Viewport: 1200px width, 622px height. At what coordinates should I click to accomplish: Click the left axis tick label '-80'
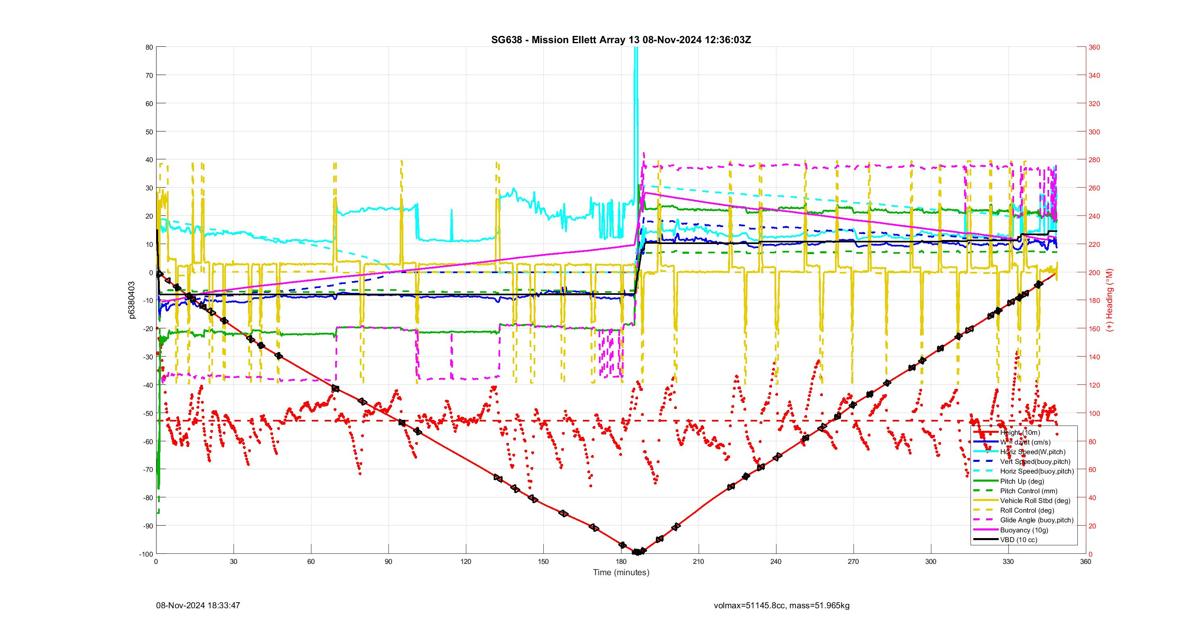[x=146, y=498]
